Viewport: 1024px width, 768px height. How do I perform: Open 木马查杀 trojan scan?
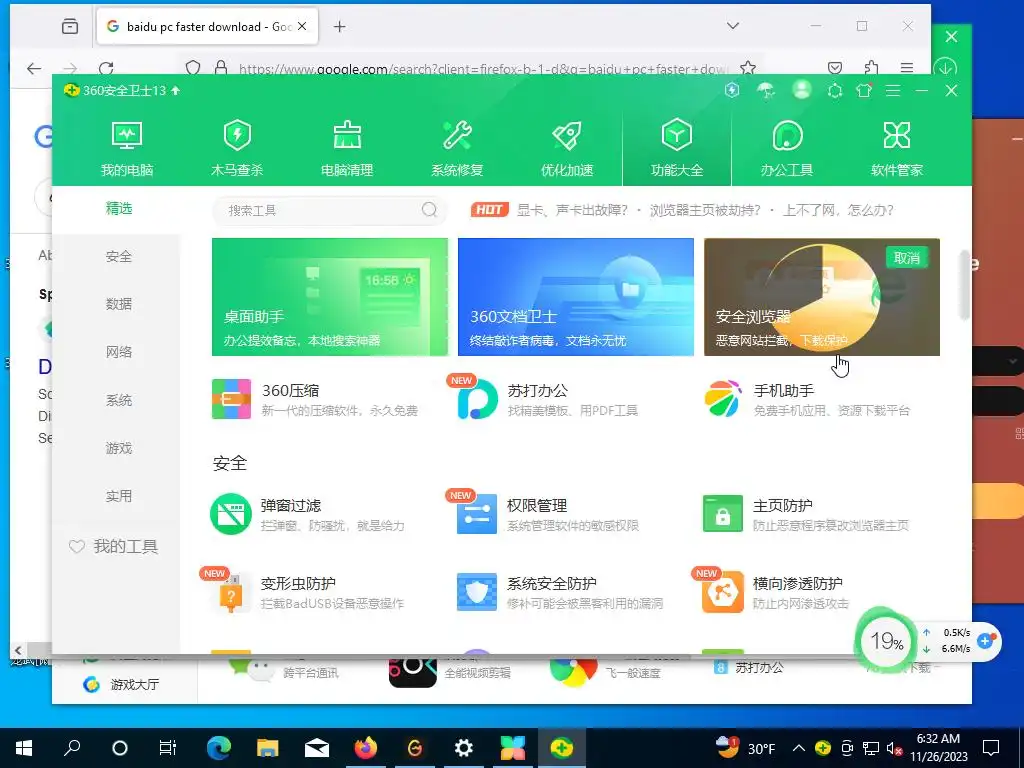pyautogui.click(x=237, y=149)
